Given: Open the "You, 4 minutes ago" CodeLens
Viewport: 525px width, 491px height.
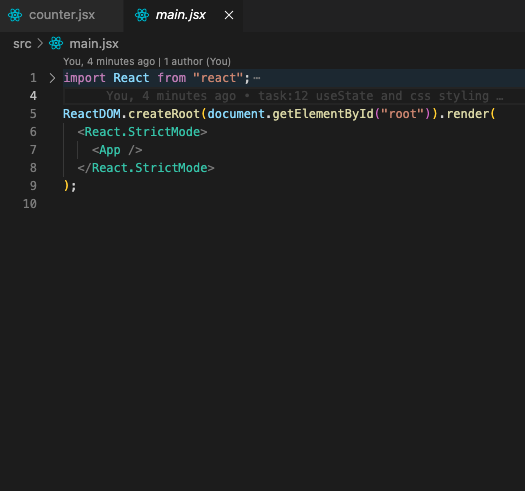Looking at the screenshot, I should pyautogui.click(x=109, y=62).
